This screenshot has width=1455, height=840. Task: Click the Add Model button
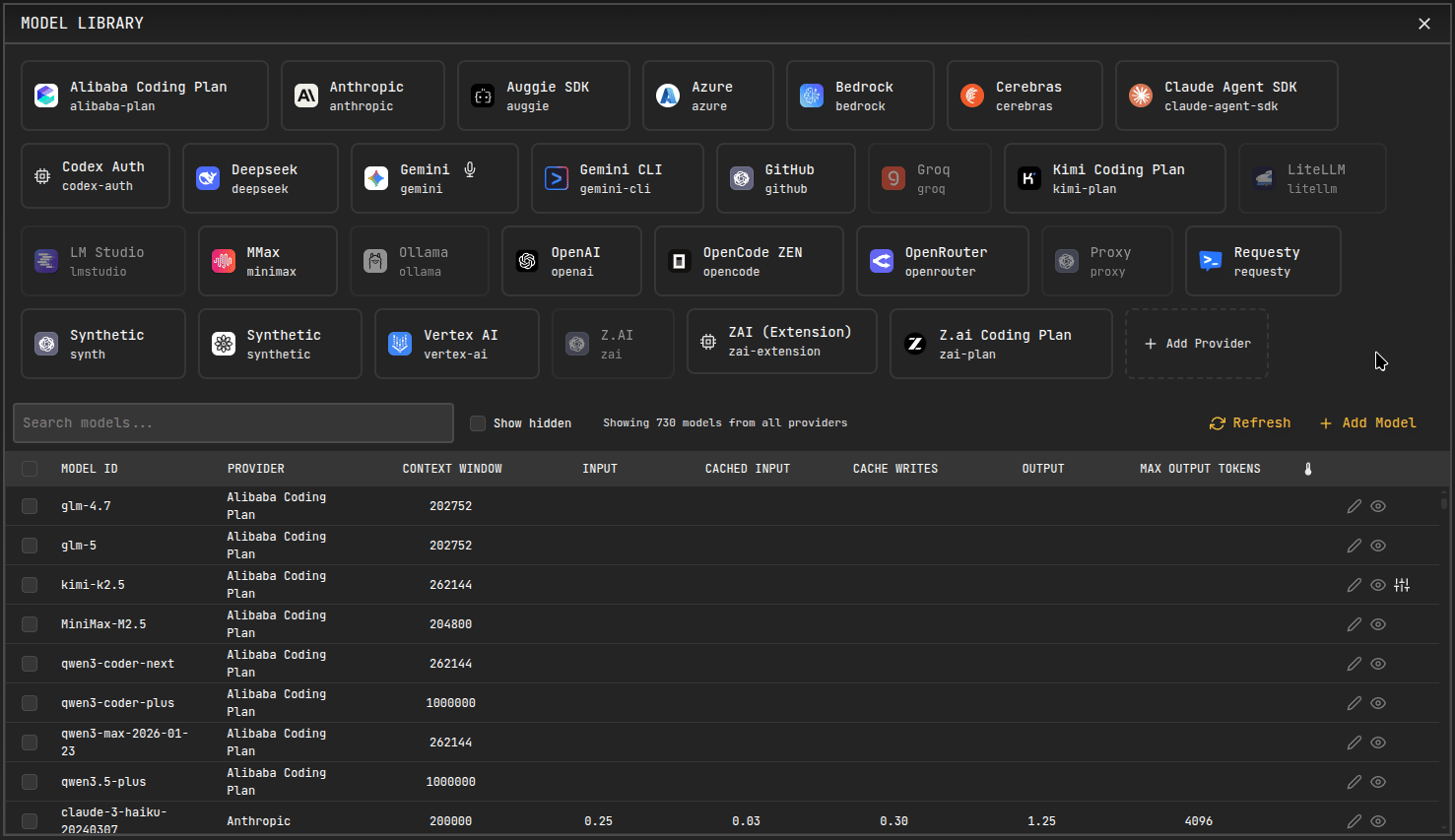1368,423
